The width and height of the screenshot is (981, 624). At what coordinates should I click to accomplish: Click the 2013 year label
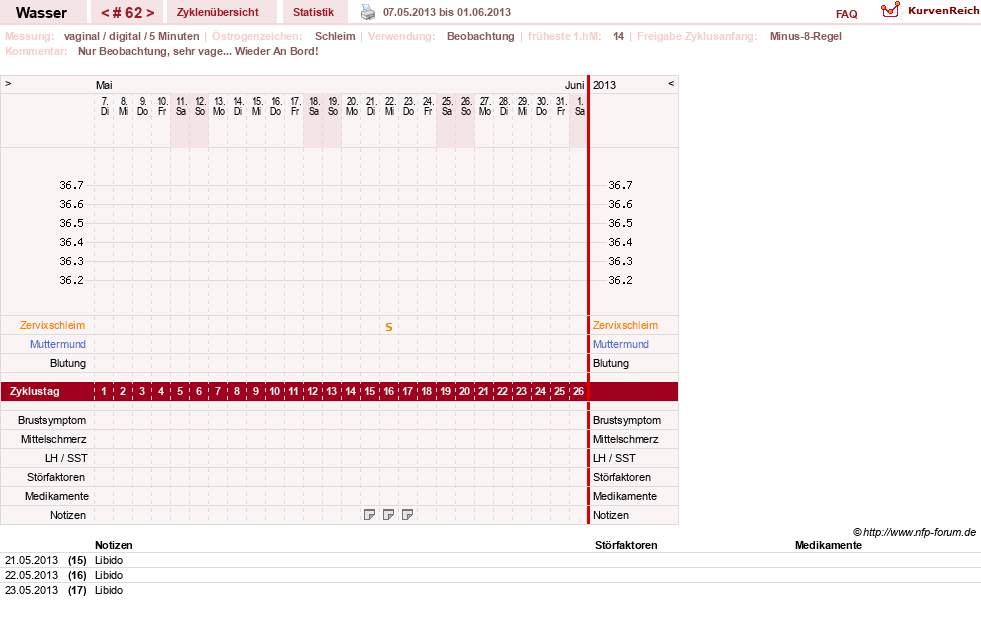coord(604,85)
